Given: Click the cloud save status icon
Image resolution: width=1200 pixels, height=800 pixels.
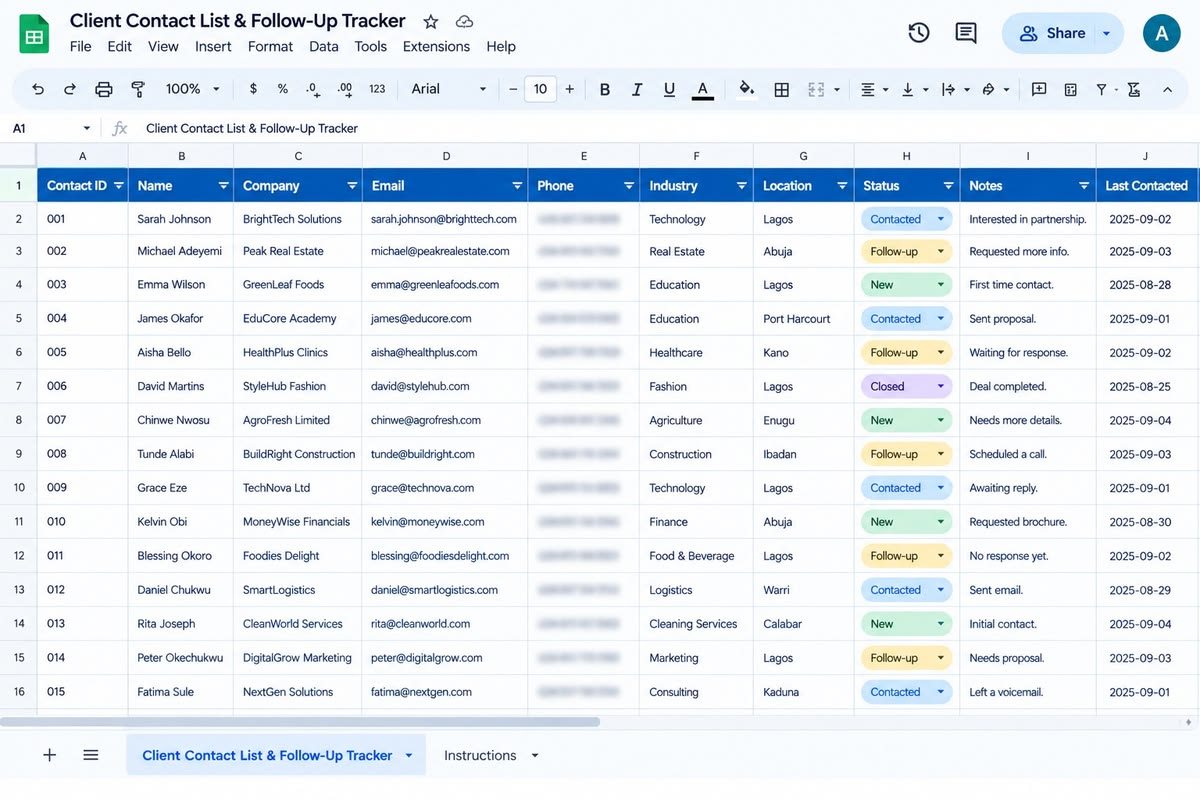Looking at the screenshot, I should (x=464, y=21).
